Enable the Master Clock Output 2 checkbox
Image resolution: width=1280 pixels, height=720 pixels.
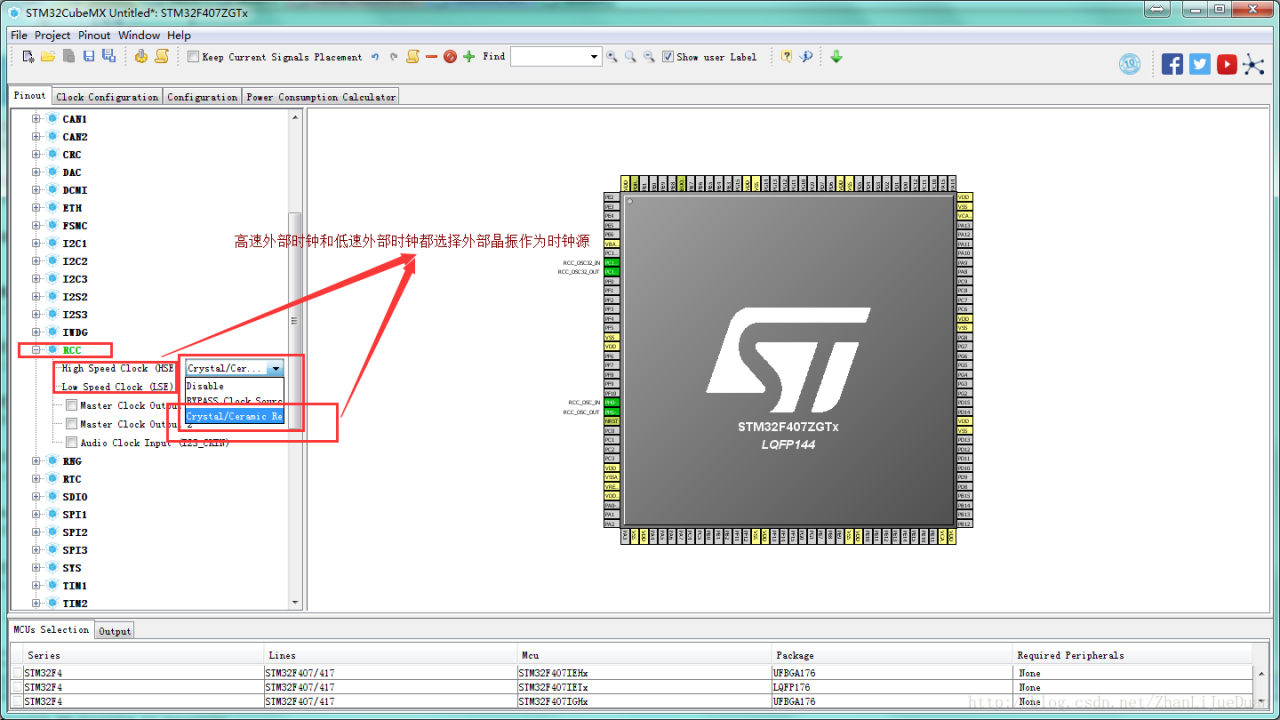click(72, 424)
